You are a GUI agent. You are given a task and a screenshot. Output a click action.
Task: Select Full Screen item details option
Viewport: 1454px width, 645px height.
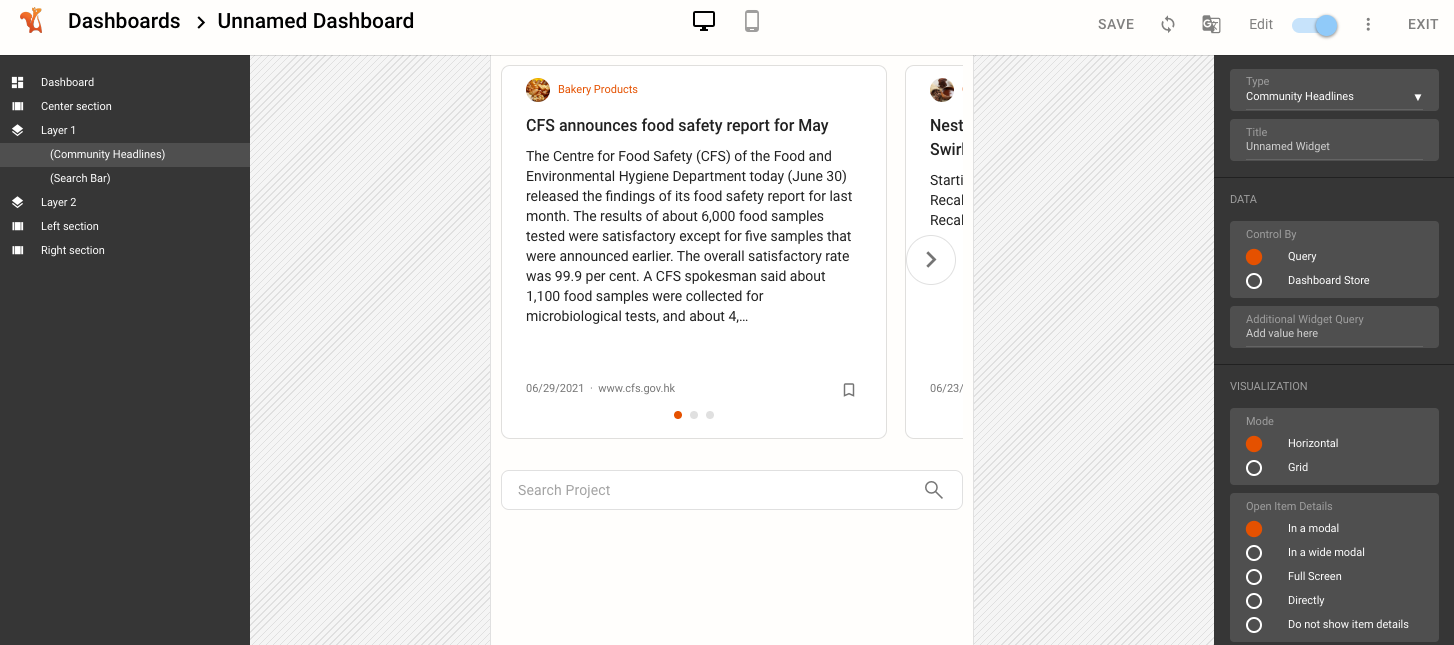[x=1254, y=577]
